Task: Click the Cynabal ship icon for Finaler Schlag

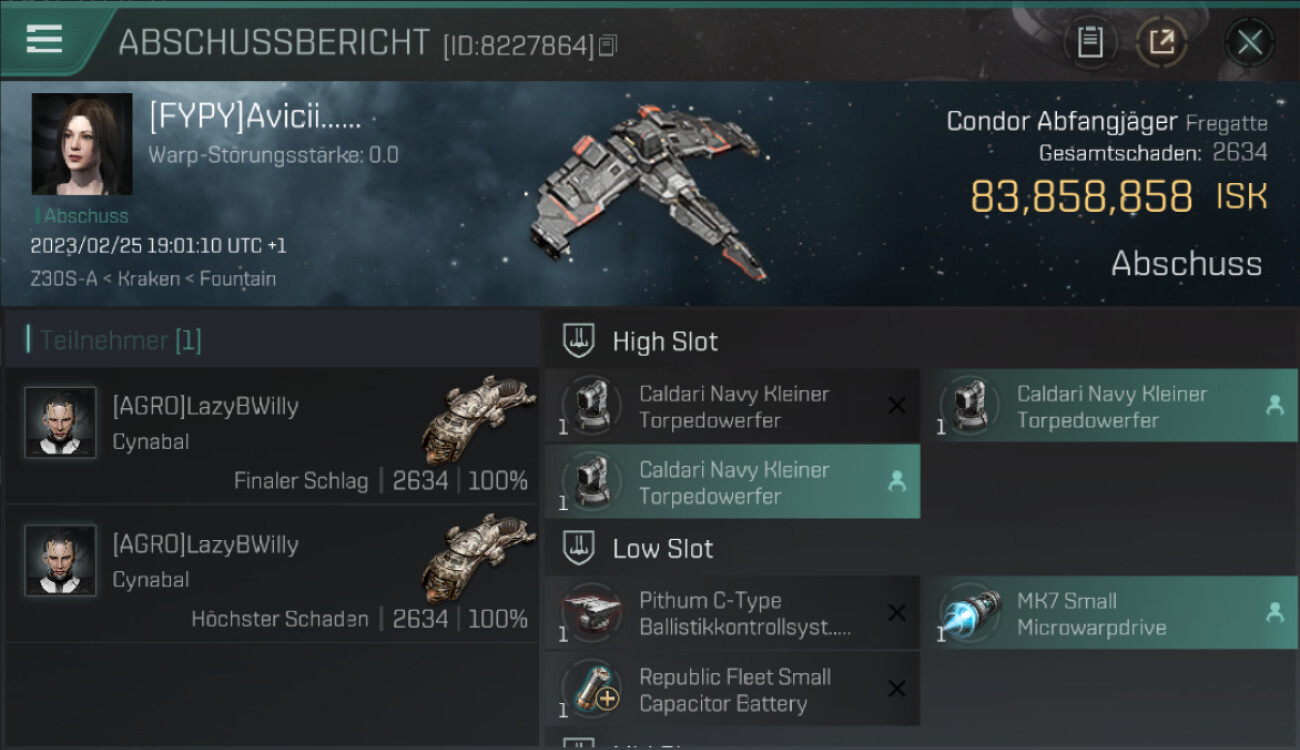Action: (x=479, y=421)
